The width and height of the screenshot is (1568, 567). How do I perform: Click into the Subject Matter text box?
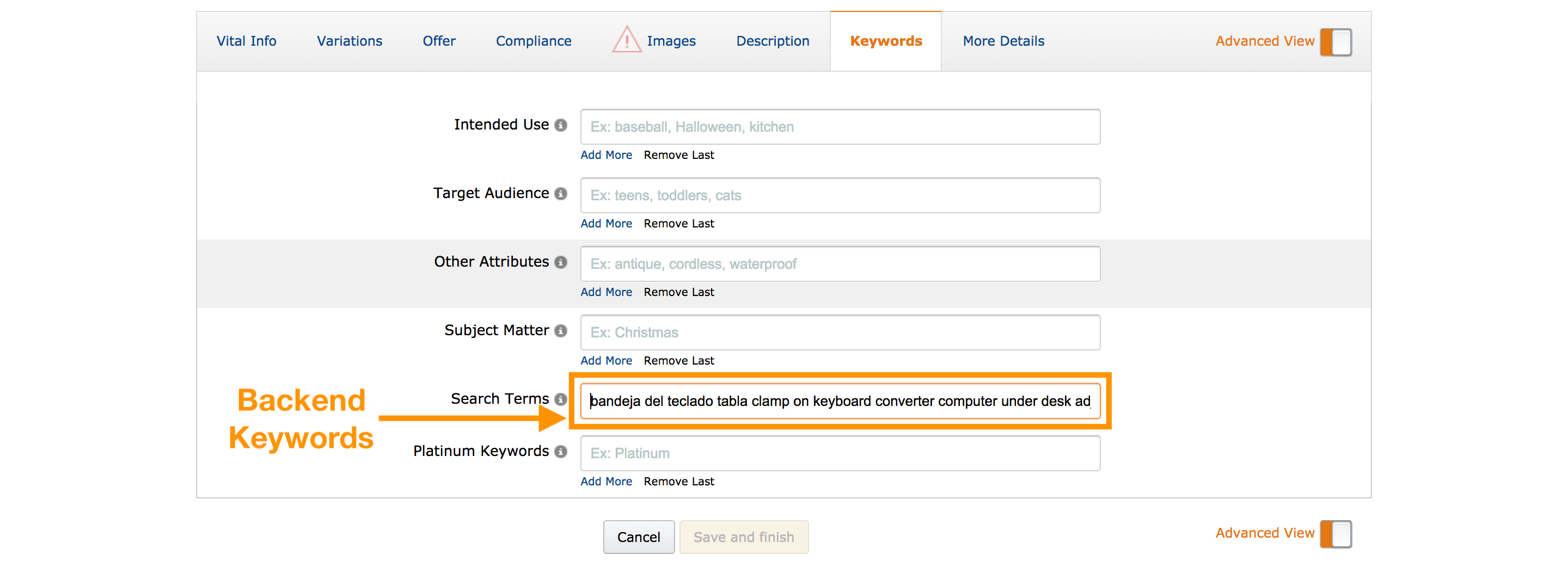pyautogui.click(x=840, y=332)
